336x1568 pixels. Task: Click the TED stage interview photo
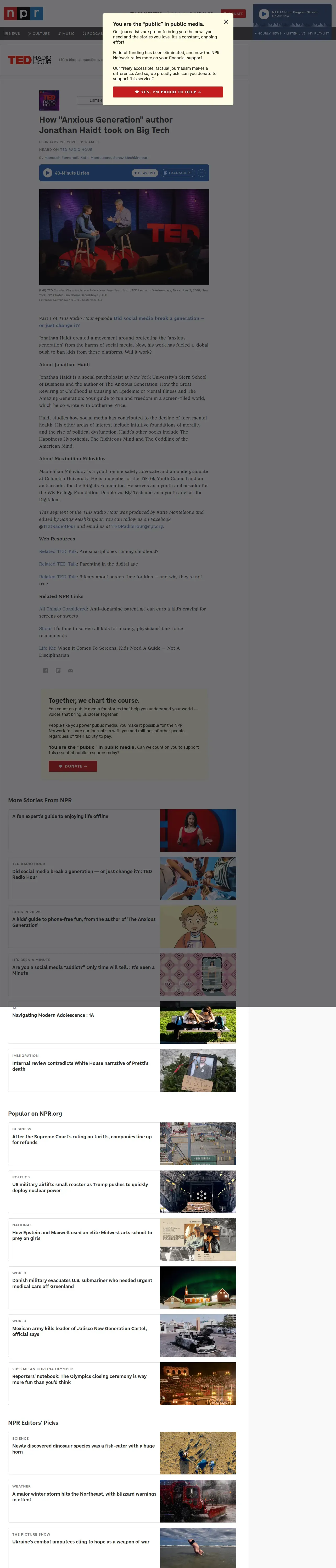(x=124, y=237)
